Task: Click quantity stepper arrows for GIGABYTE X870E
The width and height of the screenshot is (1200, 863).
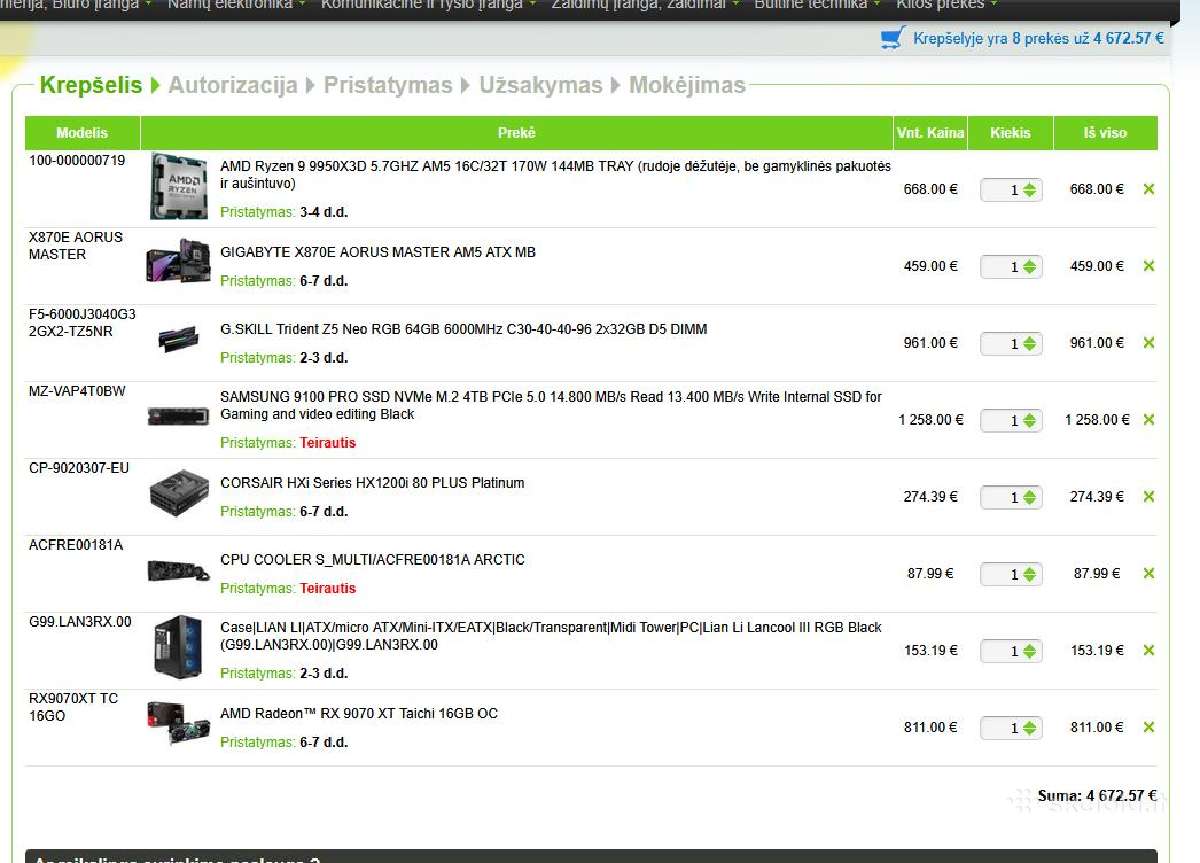Action: pyautogui.click(x=1030, y=267)
